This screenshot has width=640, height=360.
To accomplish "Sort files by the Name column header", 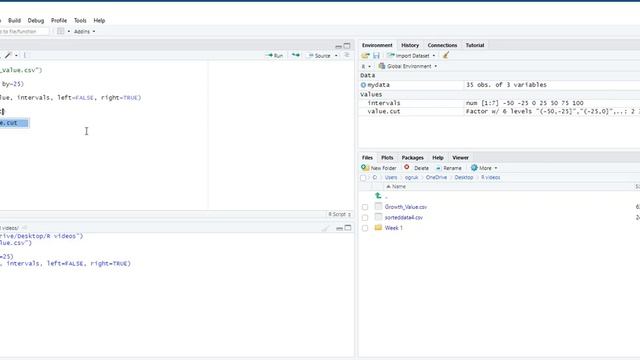I will (396, 187).
